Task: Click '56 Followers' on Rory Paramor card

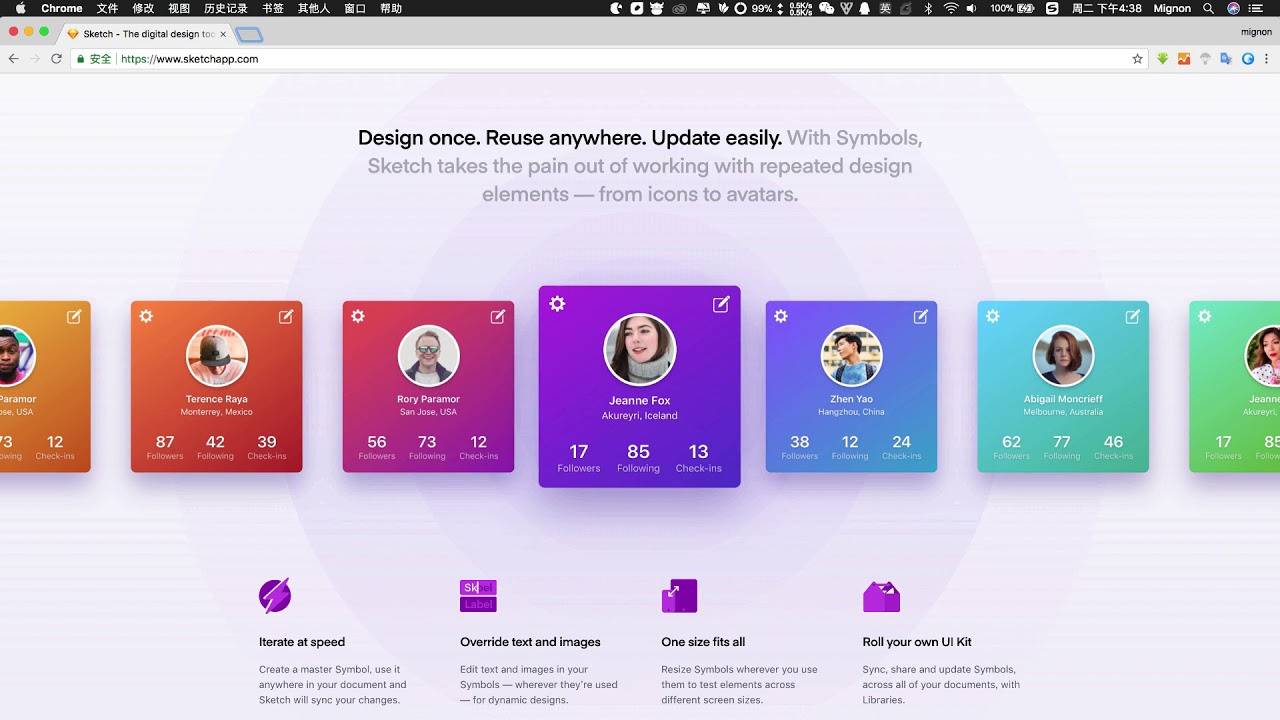Action: [377, 447]
